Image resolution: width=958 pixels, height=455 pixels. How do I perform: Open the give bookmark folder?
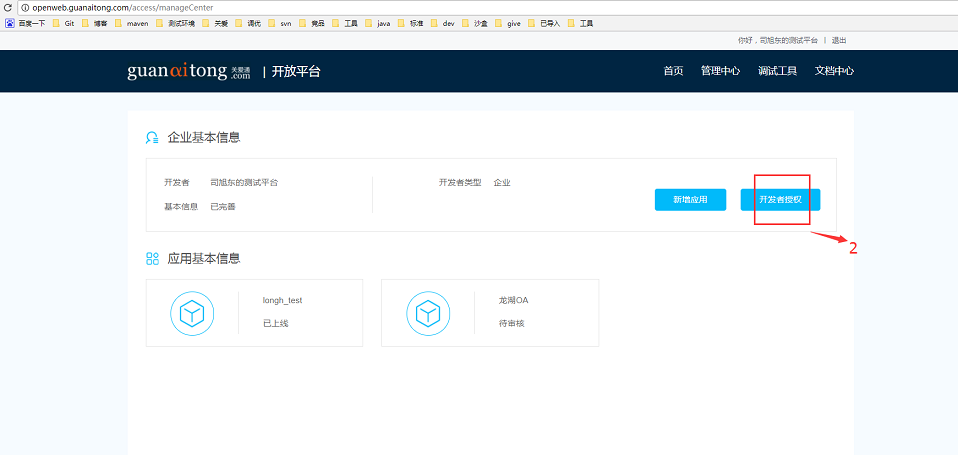508,24
